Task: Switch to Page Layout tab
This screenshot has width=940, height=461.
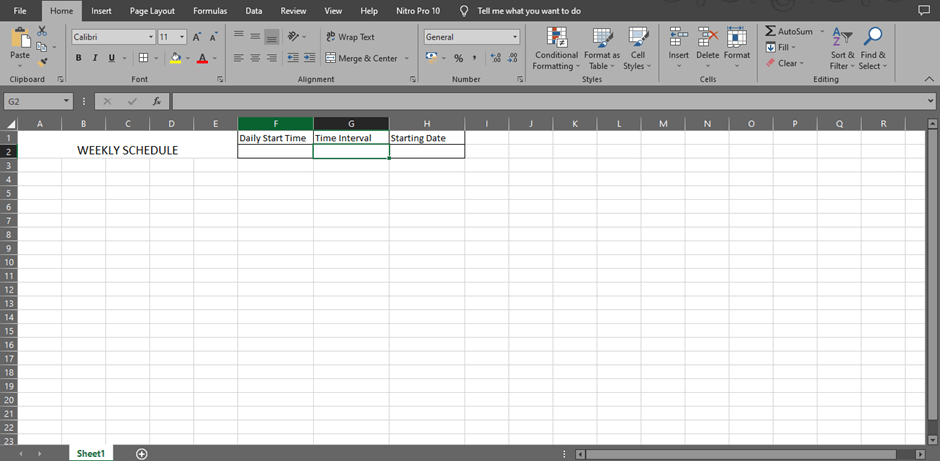Action: point(152,11)
